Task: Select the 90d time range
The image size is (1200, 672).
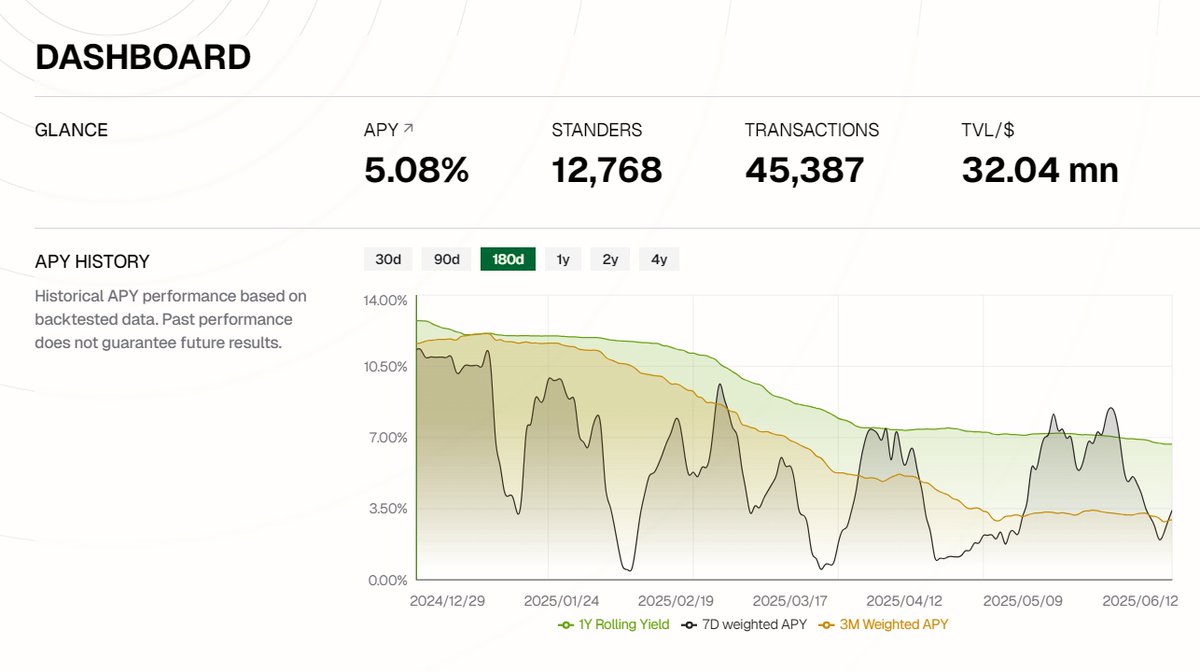Action: 446,259
